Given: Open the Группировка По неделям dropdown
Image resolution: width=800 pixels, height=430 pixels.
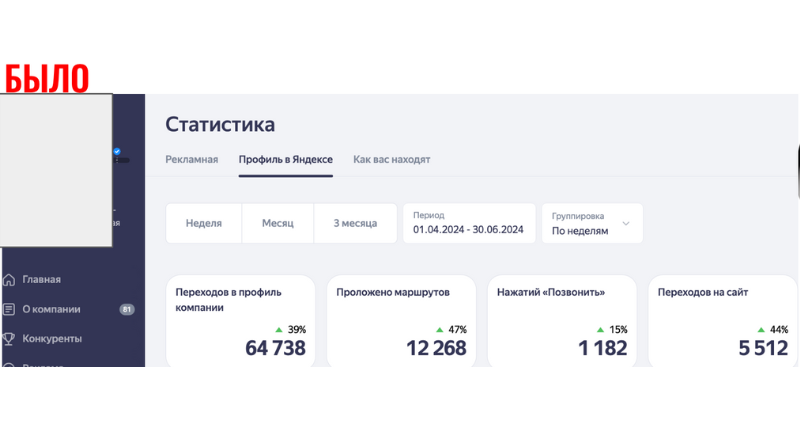Looking at the screenshot, I should [x=592, y=223].
